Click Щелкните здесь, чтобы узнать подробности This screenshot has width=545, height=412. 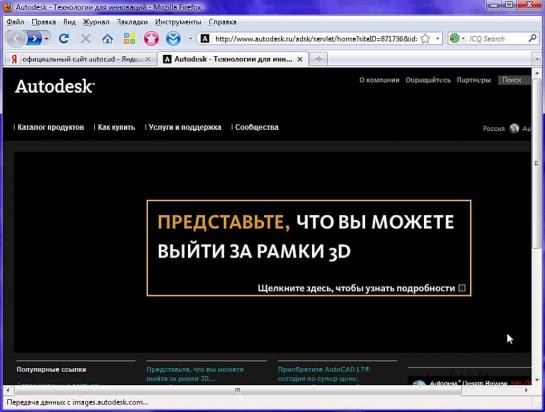[x=356, y=288]
